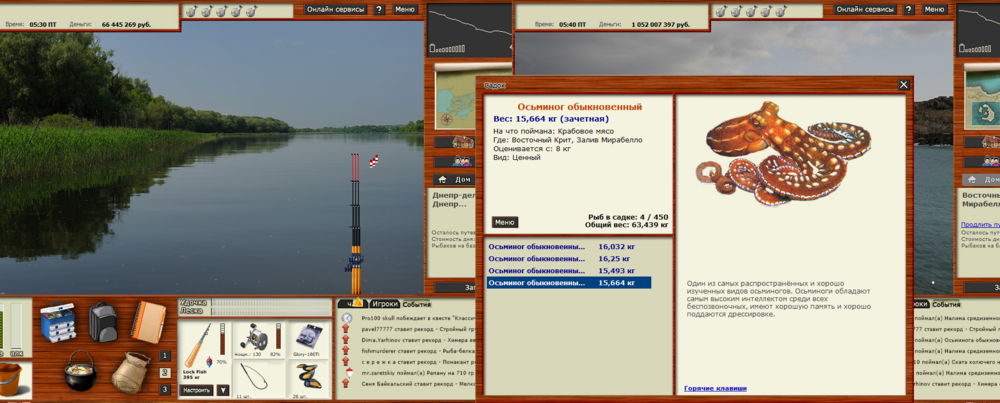Click the mussels bait slot
Image resolution: width=1000 pixels, height=403 pixels.
tap(310, 380)
